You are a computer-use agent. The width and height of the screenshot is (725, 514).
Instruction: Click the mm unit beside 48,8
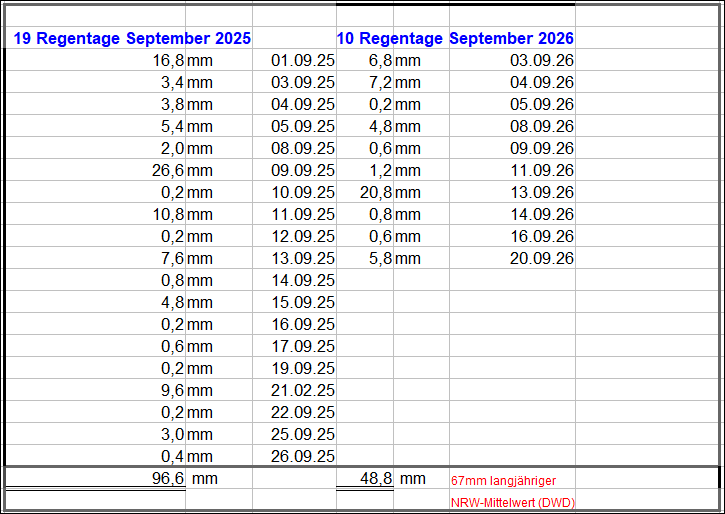[412, 478]
